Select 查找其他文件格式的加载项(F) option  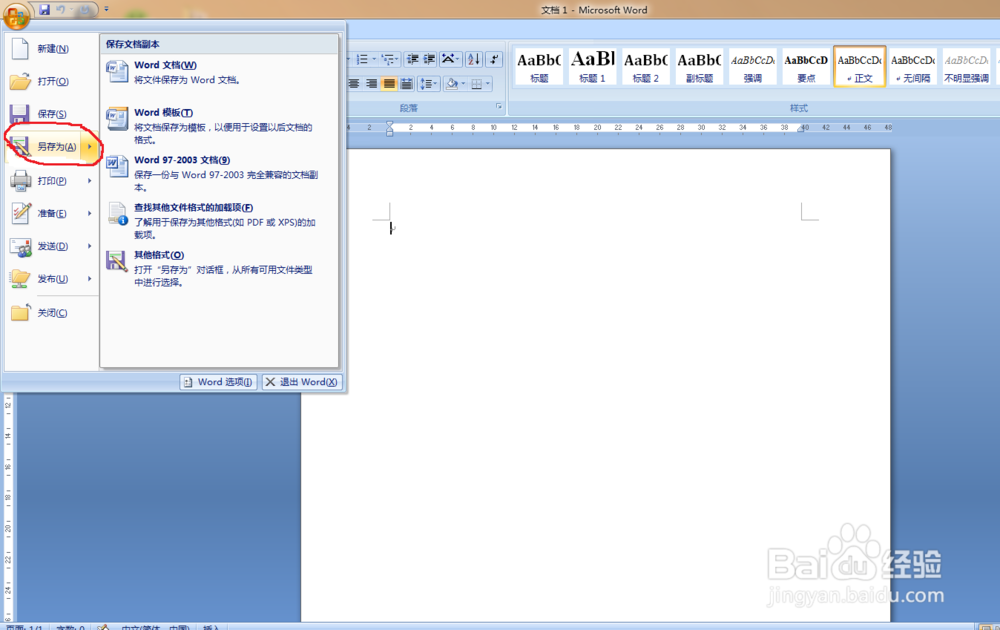coord(219,221)
